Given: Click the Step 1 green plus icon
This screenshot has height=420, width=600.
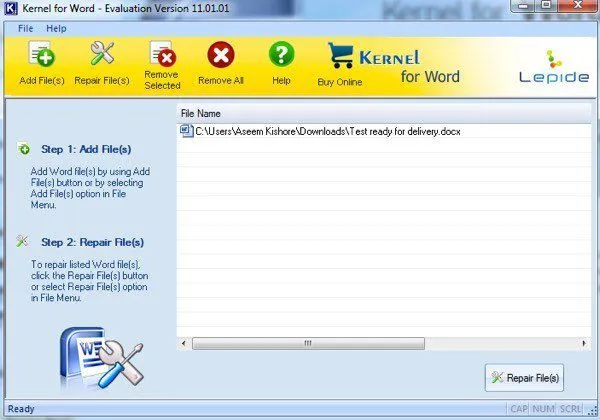Looking at the screenshot, I should click(x=24, y=149).
